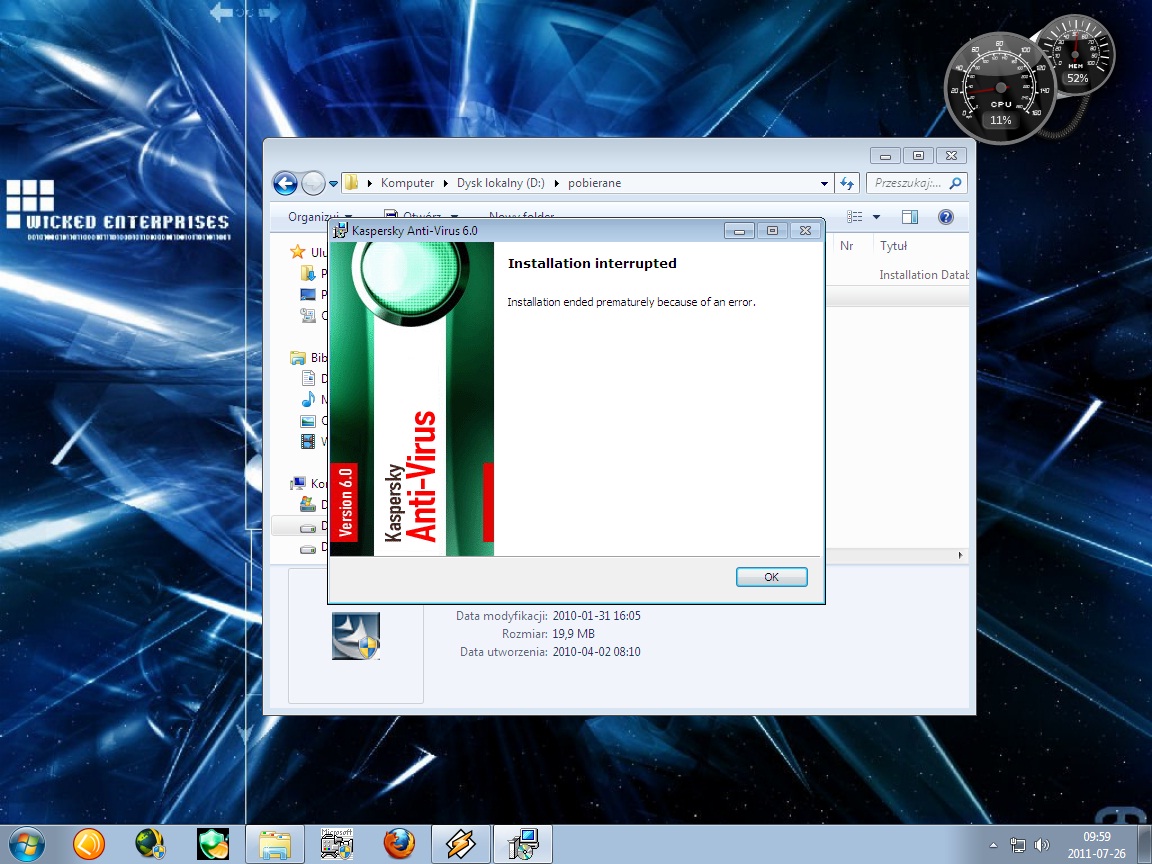
Task: Click the installer taskbar icon with computer and disc
Action: (x=523, y=844)
